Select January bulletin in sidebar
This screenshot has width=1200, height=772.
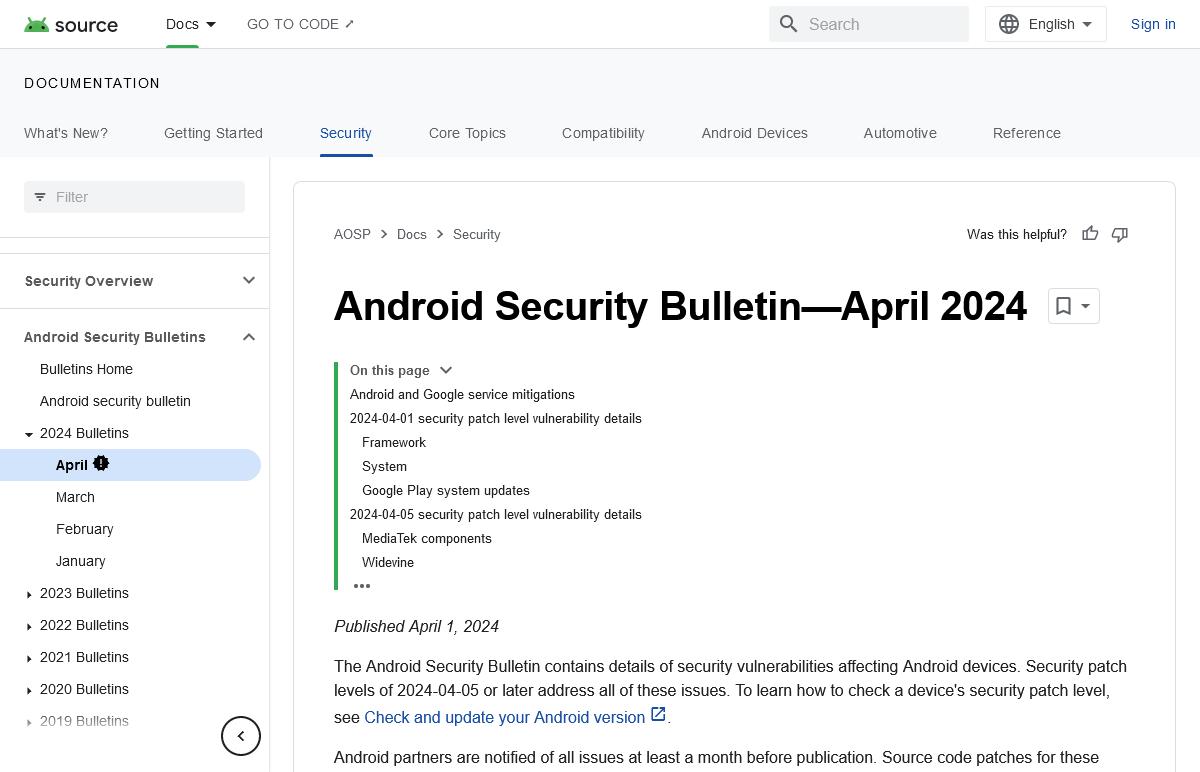pyautogui.click(x=81, y=561)
